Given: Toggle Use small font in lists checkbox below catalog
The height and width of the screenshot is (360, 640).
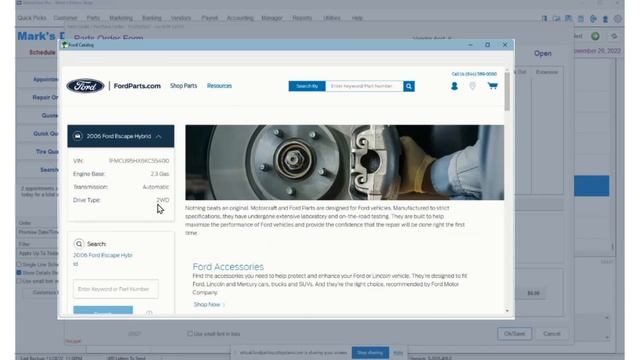Looking at the screenshot, I should (190, 333).
